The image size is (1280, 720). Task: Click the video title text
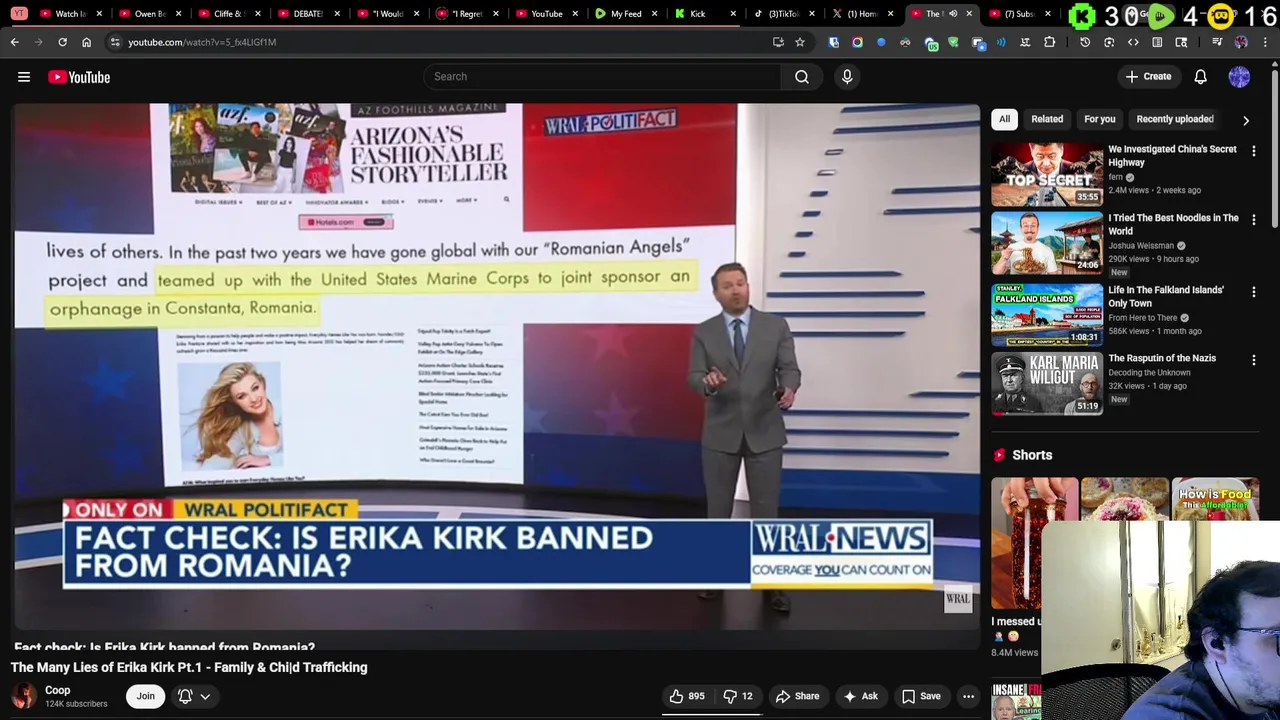[x=189, y=668]
